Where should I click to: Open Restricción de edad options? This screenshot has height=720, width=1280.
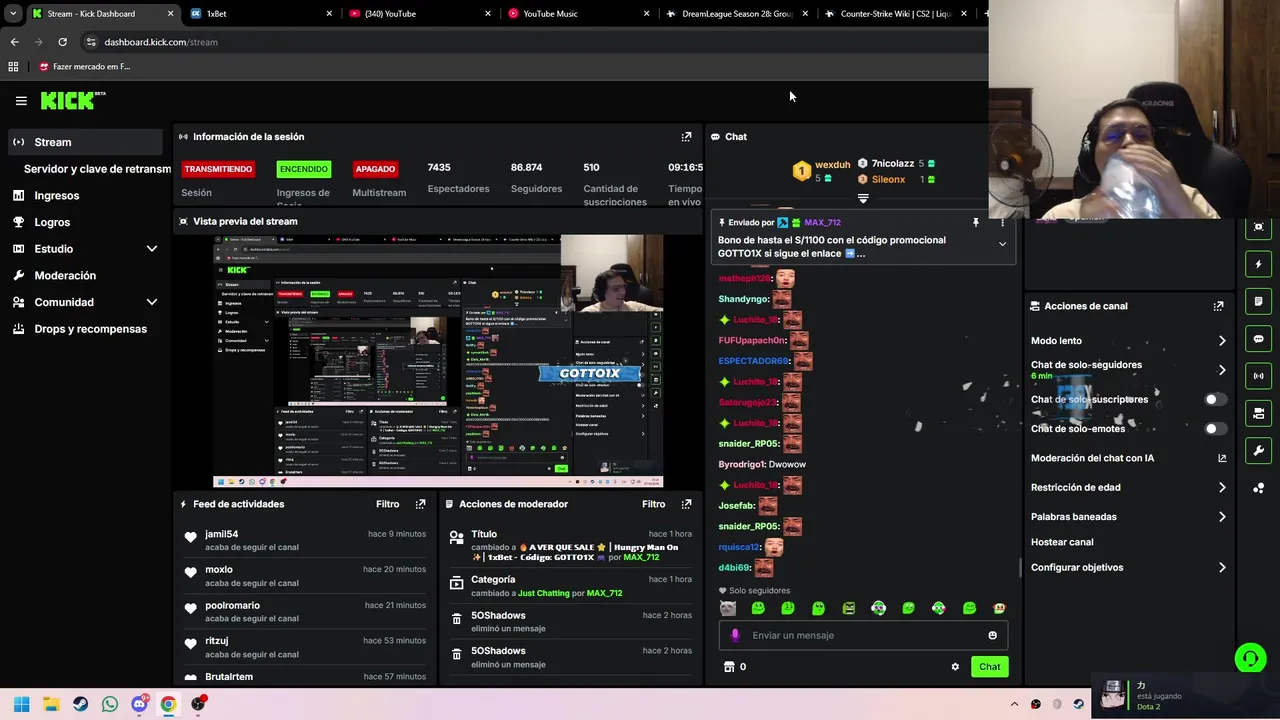pyautogui.click(x=1128, y=488)
